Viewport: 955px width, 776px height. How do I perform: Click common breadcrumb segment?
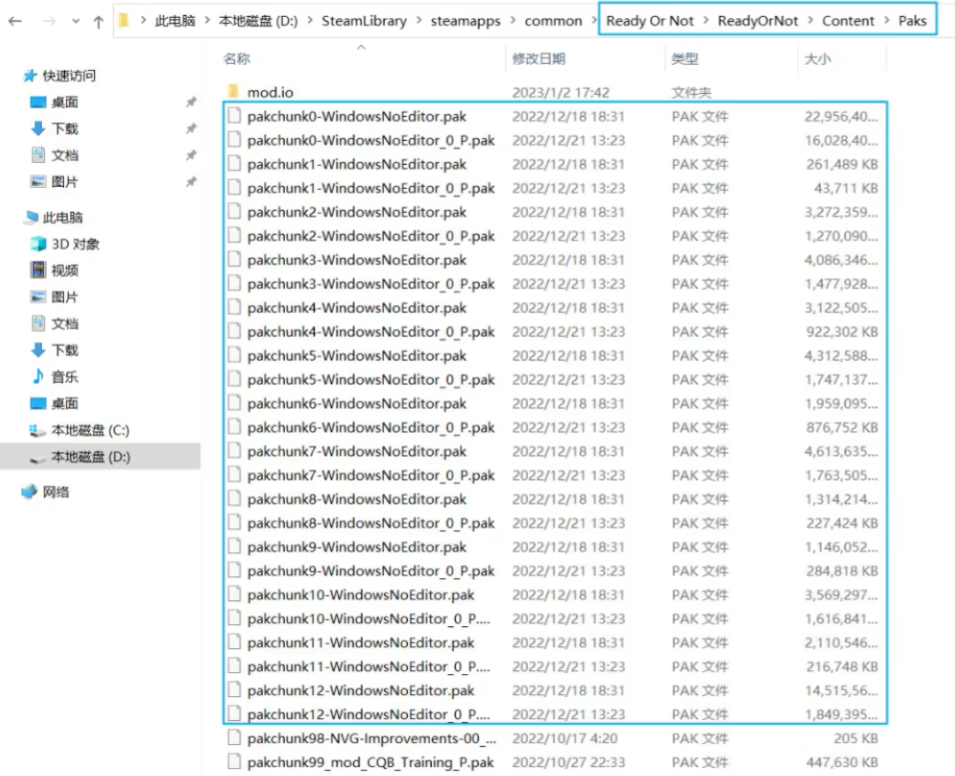click(x=553, y=21)
